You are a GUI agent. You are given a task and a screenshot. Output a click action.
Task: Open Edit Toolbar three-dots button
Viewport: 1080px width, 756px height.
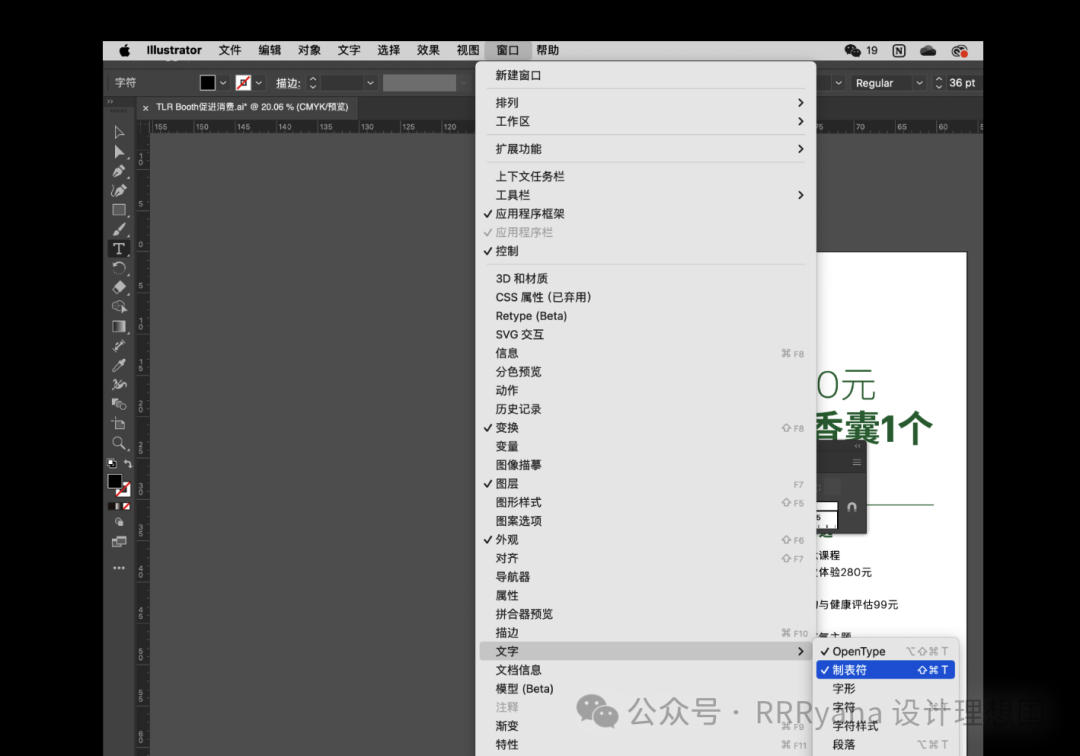pos(119,568)
